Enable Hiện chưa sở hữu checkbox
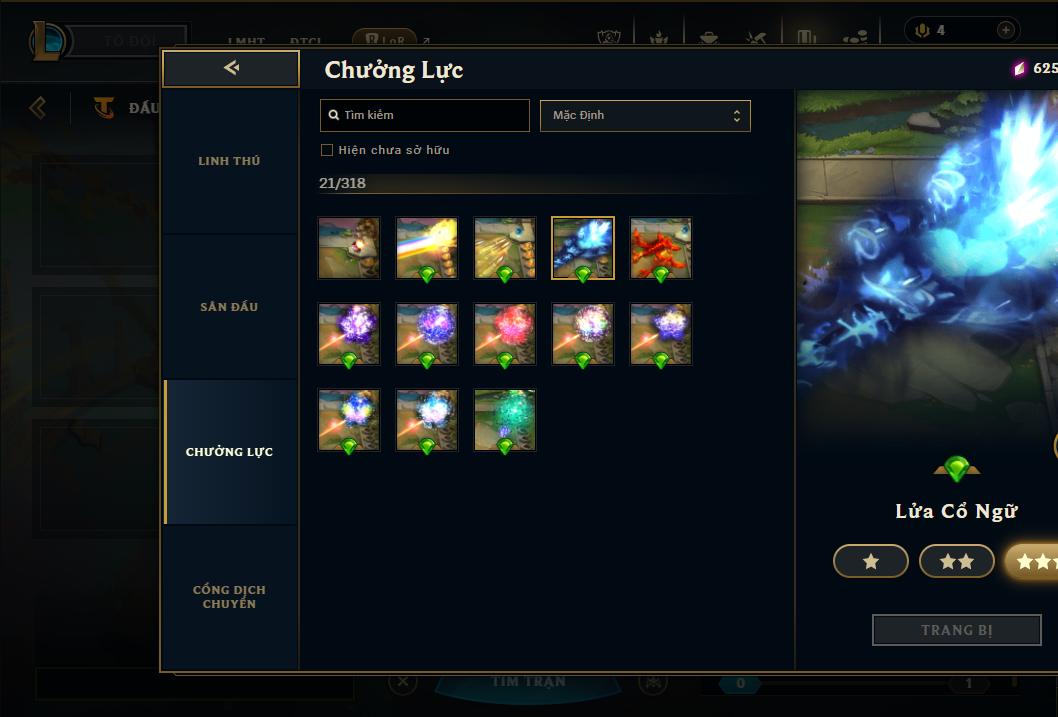The width and height of the screenshot is (1058, 717). coord(327,150)
